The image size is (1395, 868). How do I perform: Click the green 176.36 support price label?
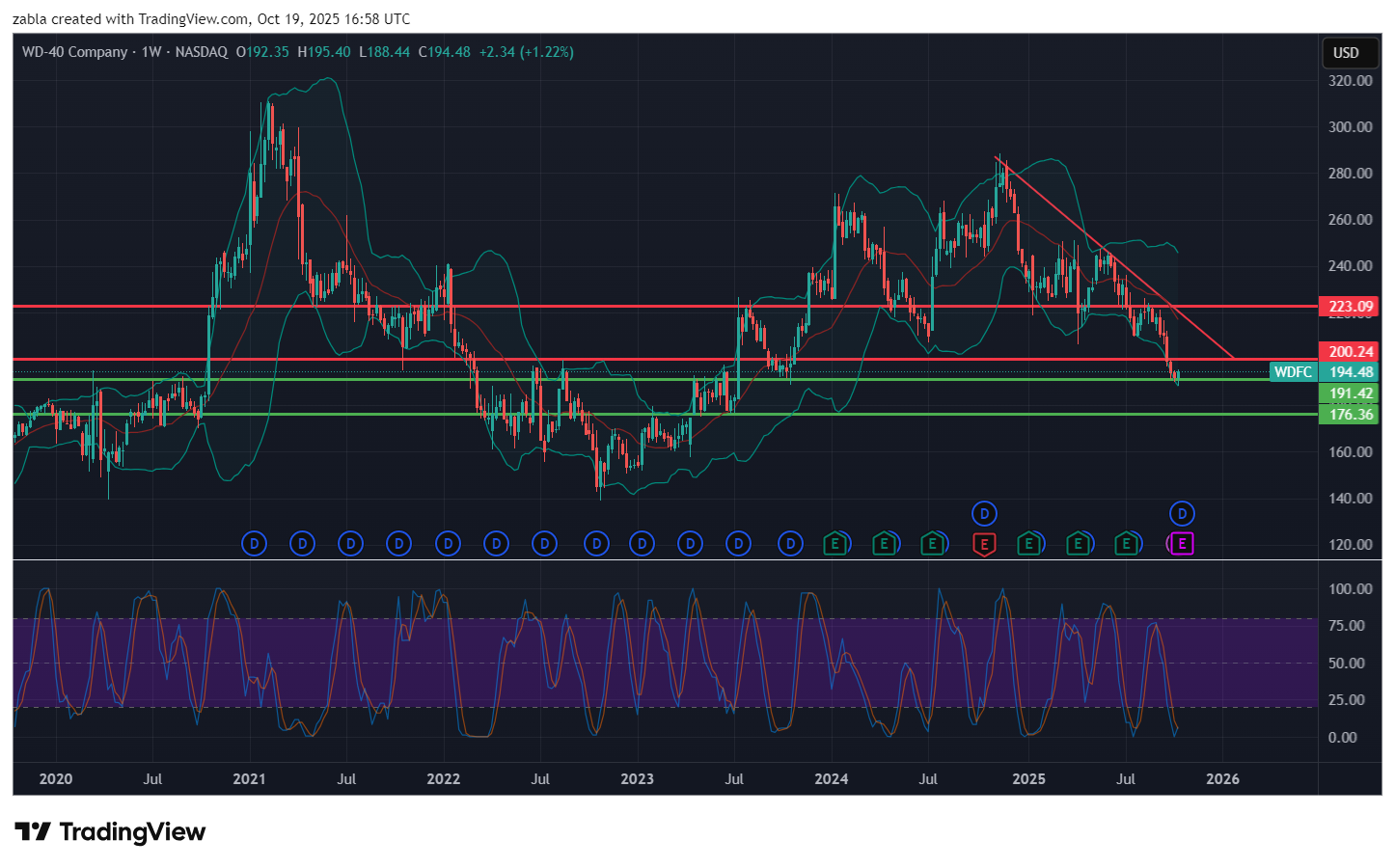tap(1350, 415)
